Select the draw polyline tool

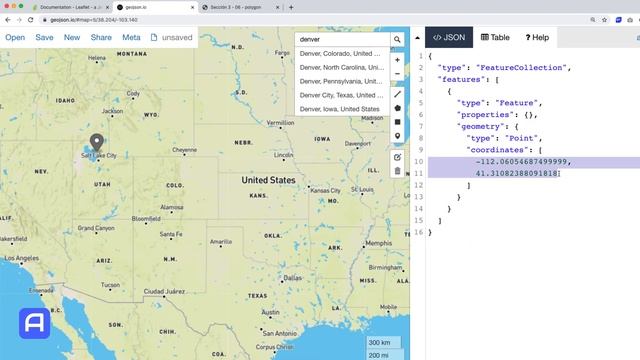(397, 94)
